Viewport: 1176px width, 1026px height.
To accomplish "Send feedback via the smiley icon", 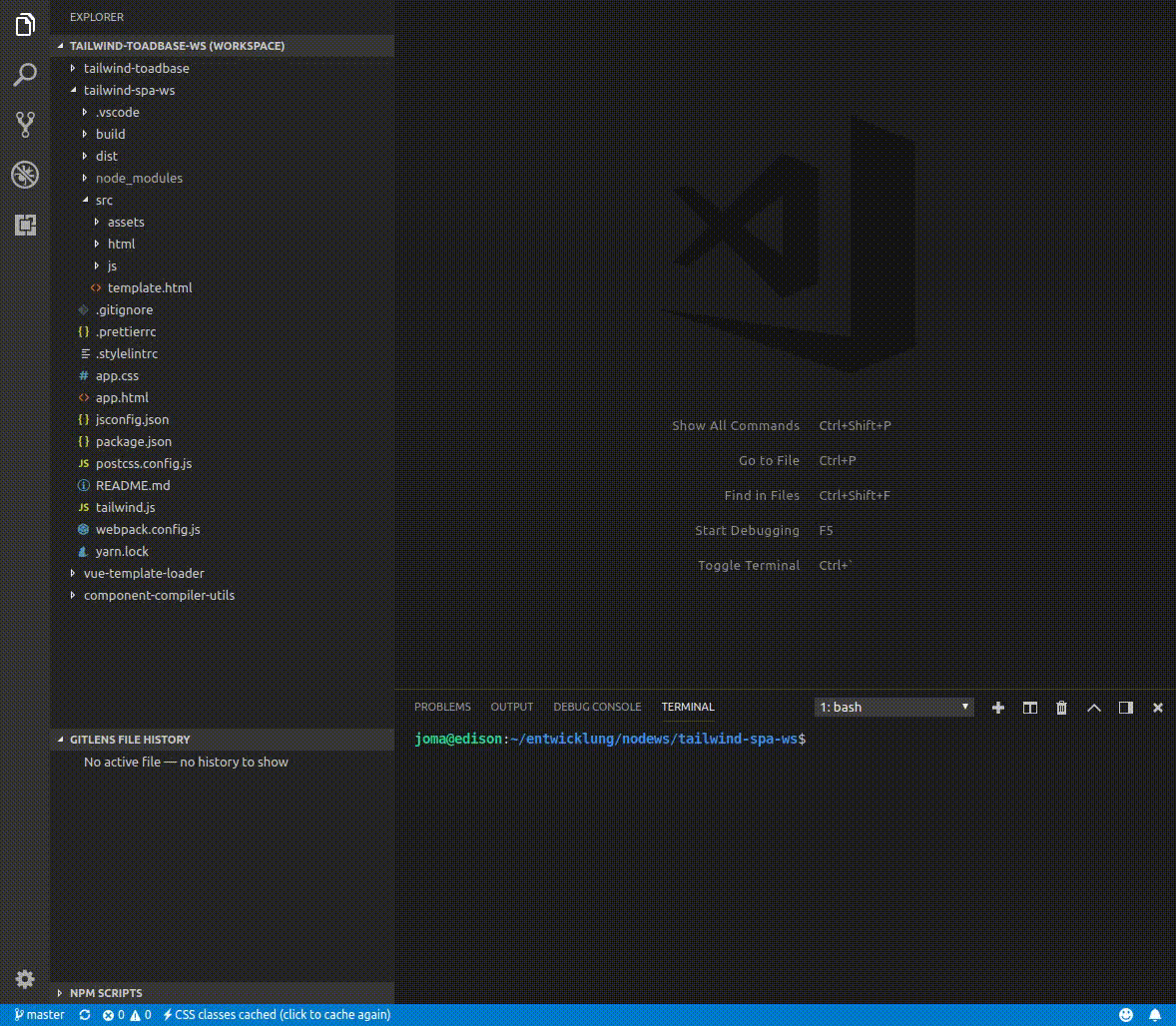I will (1126, 1014).
